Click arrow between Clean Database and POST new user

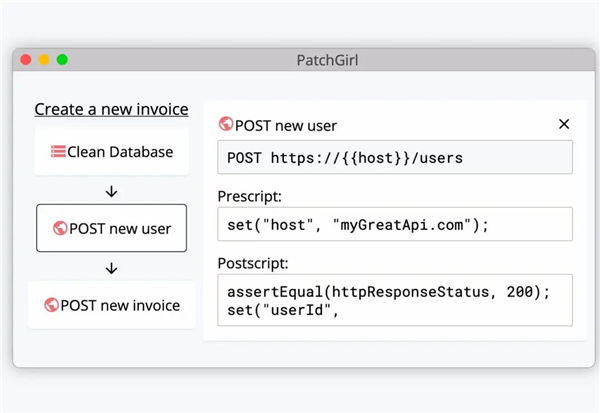111,191
